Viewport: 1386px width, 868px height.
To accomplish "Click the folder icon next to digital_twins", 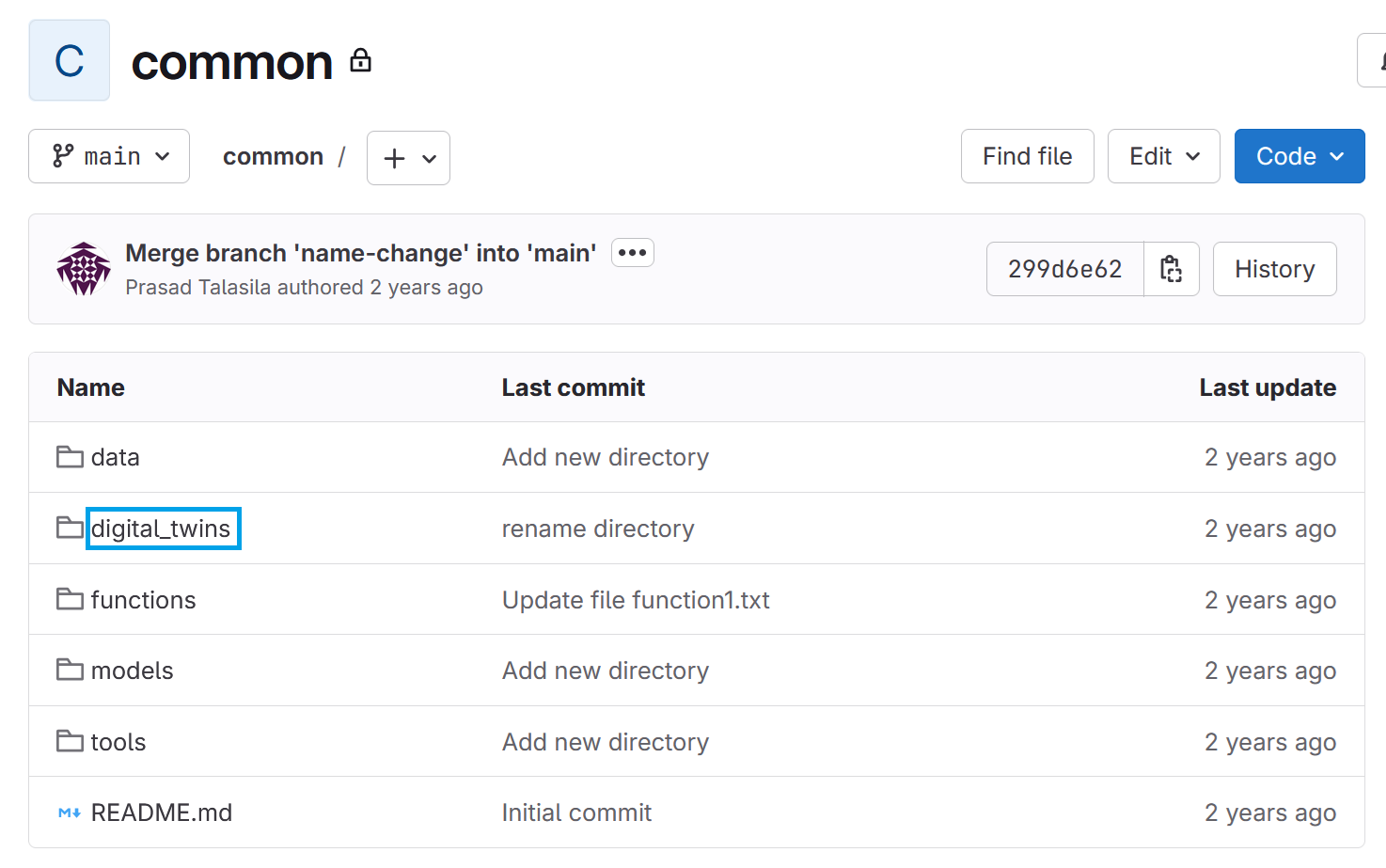I will tap(70, 528).
